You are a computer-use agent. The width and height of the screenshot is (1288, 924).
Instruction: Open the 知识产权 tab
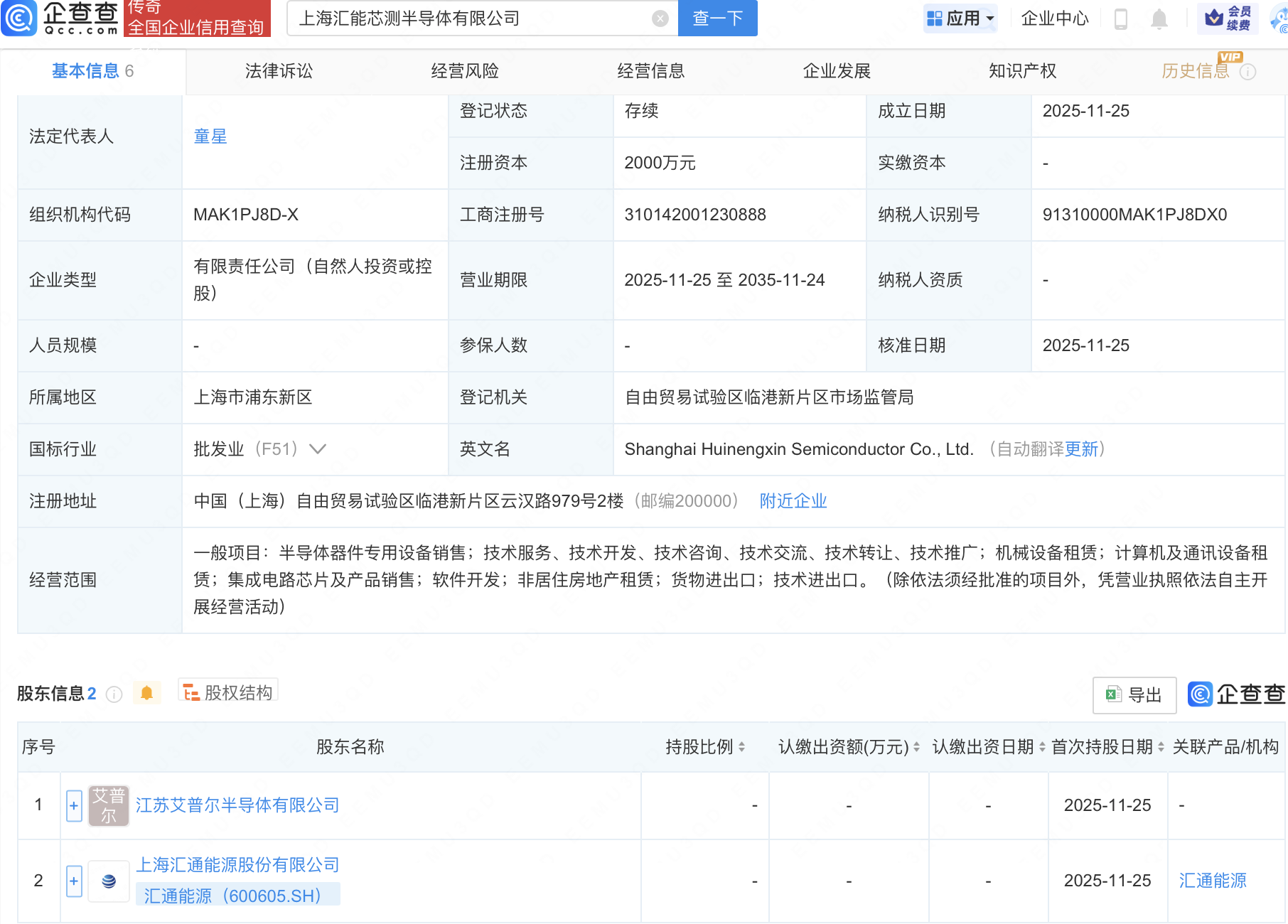tap(1021, 70)
